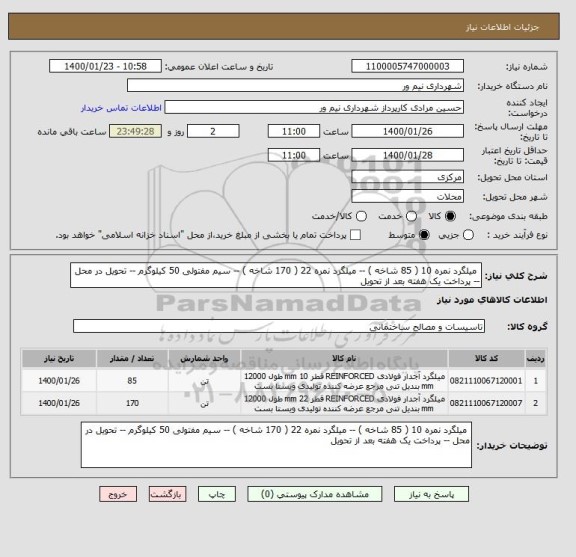576x557 pixels.
Task: Click the announcement date field 1400/01/23 - 10:58
Action: point(105,67)
